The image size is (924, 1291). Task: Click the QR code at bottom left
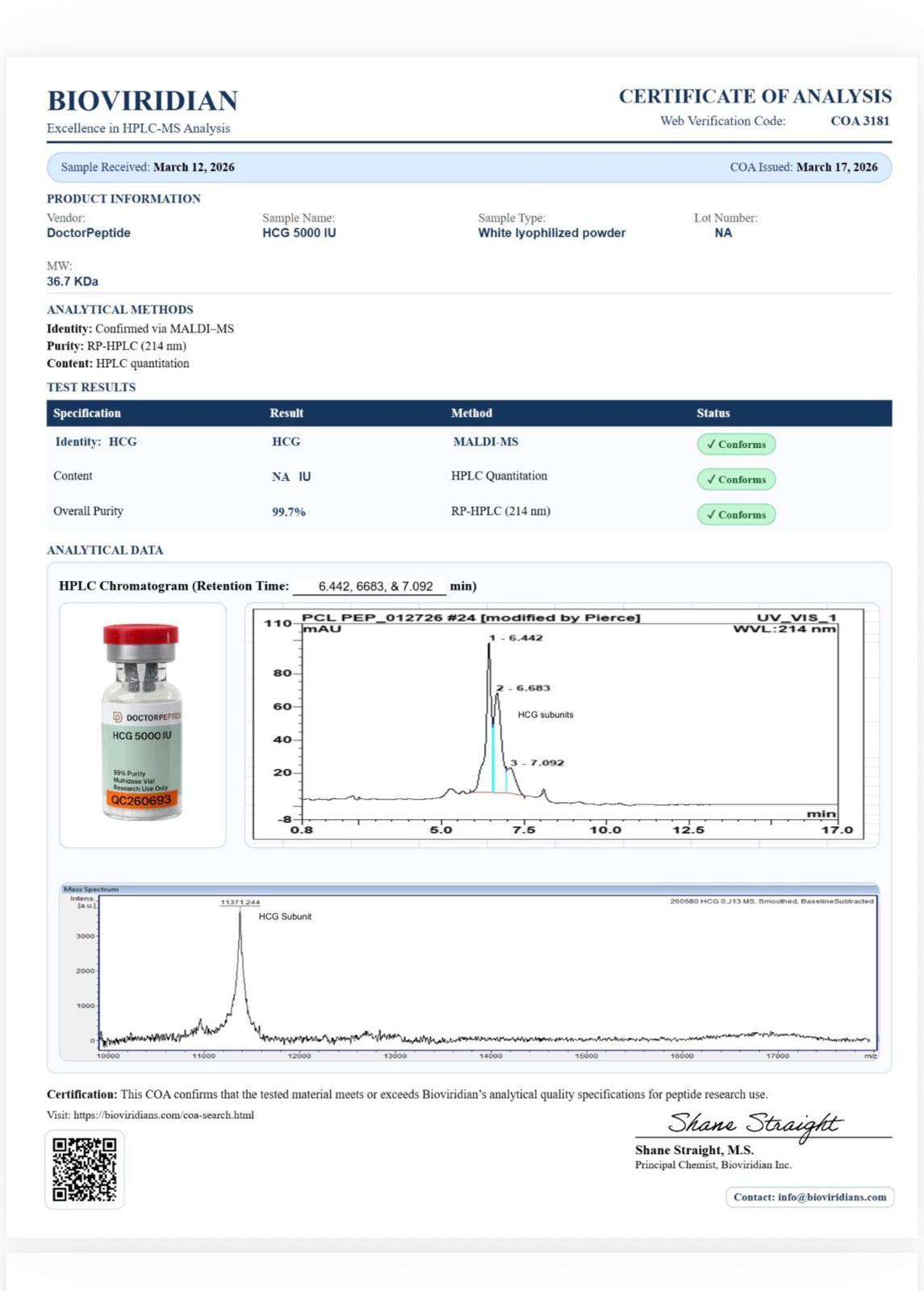point(85,1169)
